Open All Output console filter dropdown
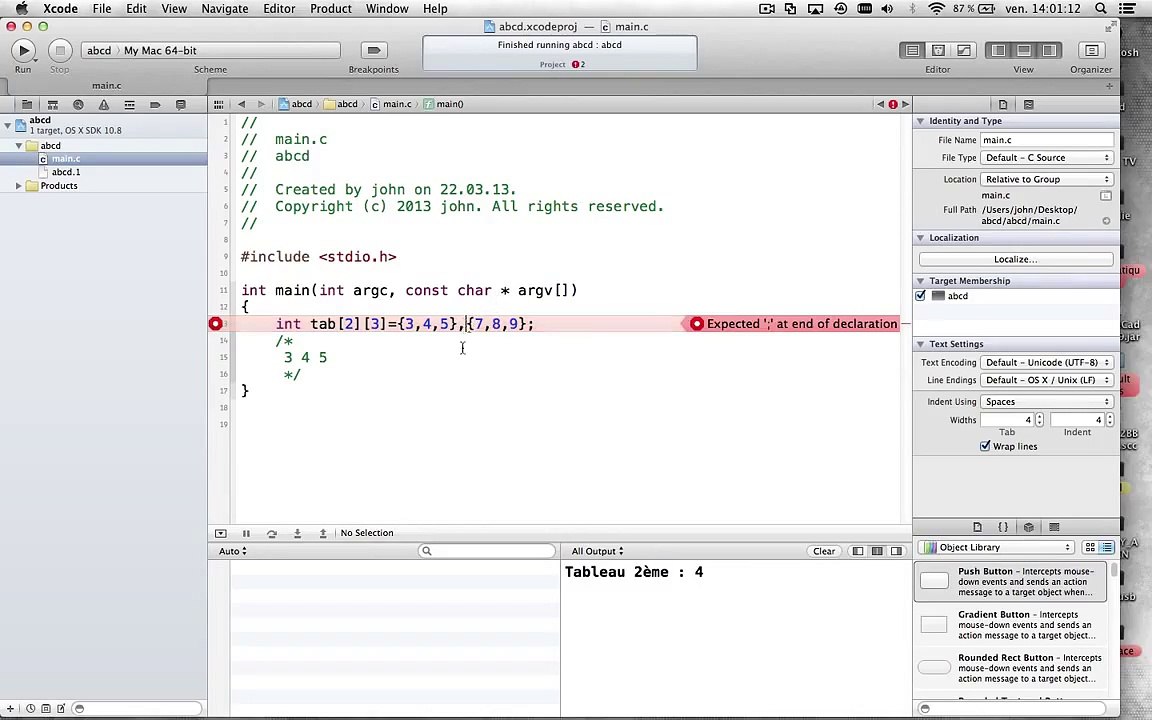Image resolution: width=1152 pixels, height=720 pixels. 597,551
